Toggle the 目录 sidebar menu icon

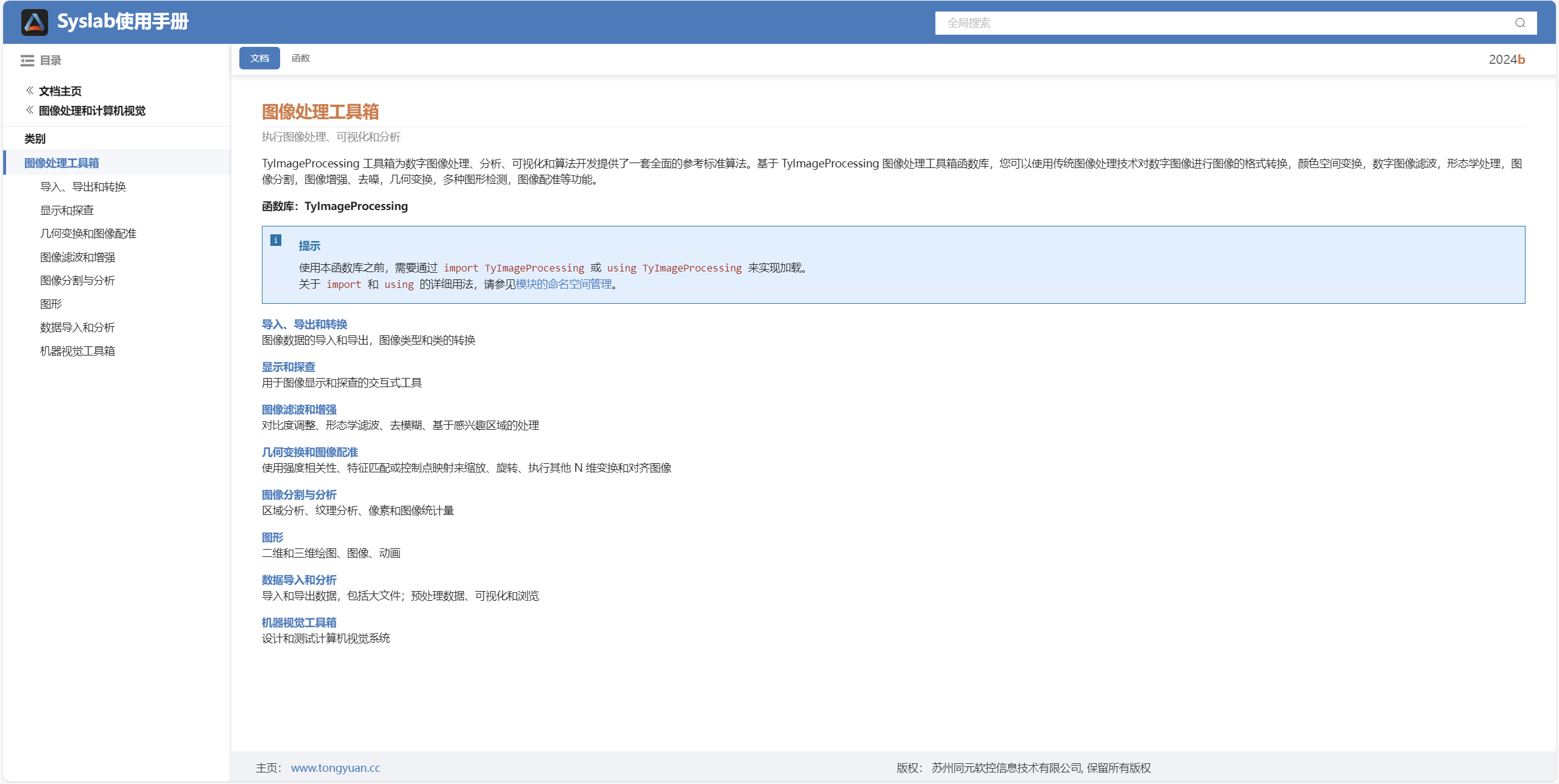(x=27, y=61)
